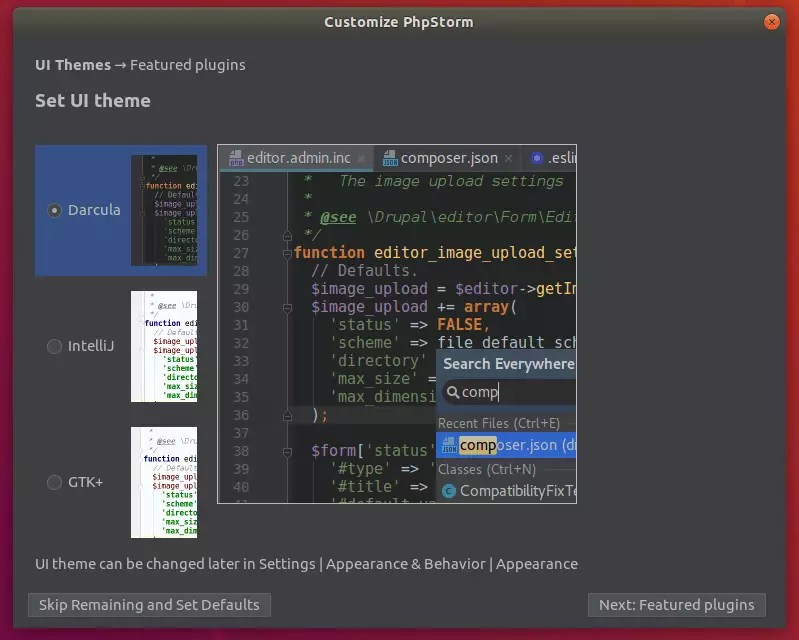The width and height of the screenshot is (799, 640).
Task: Click the JSON file icon on composer.json tab
Action: [390, 158]
